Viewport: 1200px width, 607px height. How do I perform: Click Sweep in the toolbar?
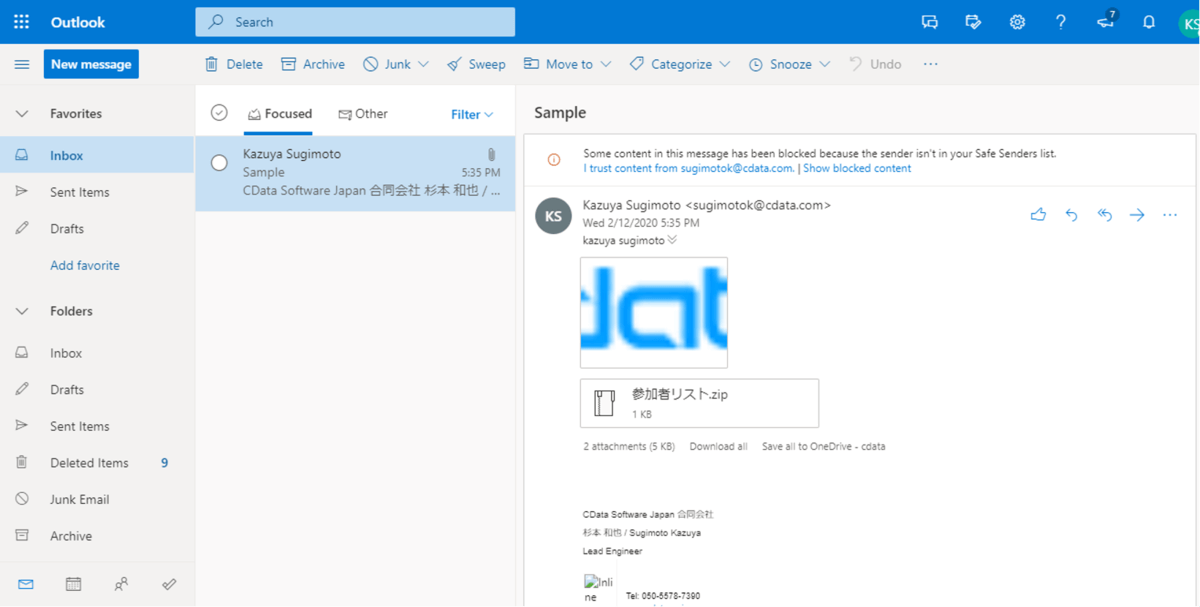[476, 64]
